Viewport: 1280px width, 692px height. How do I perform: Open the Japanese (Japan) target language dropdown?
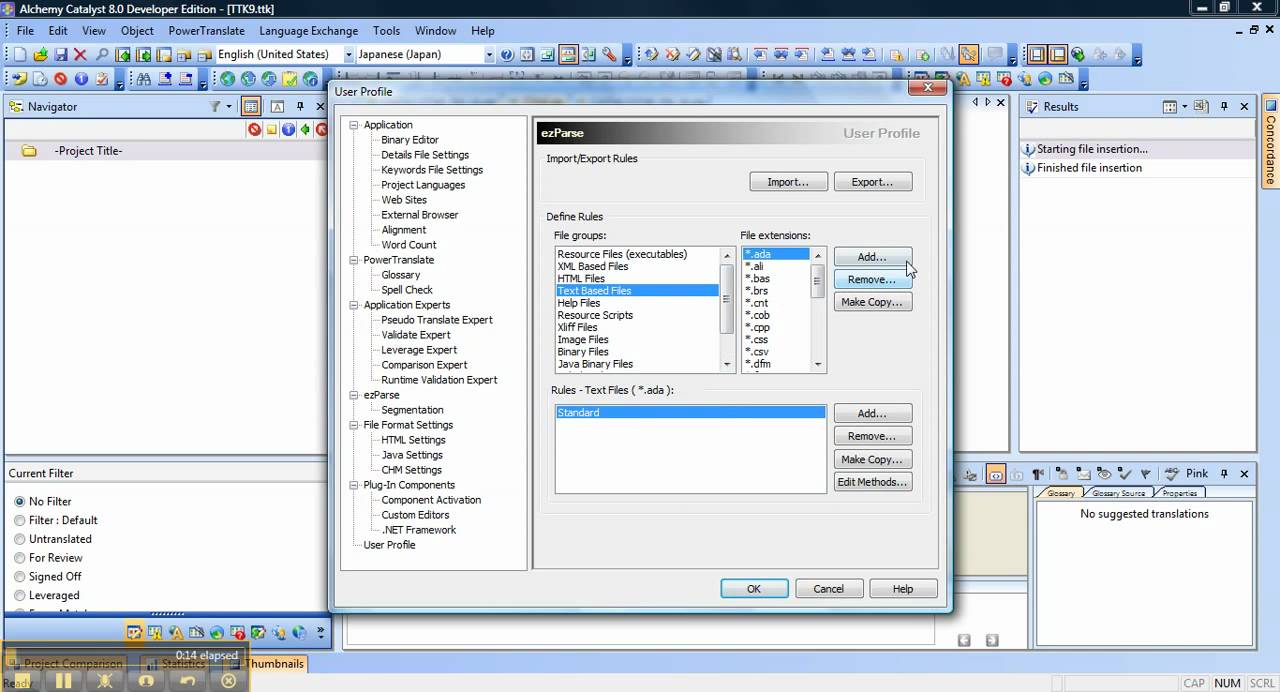pyautogui.click(x=489, y=55)
